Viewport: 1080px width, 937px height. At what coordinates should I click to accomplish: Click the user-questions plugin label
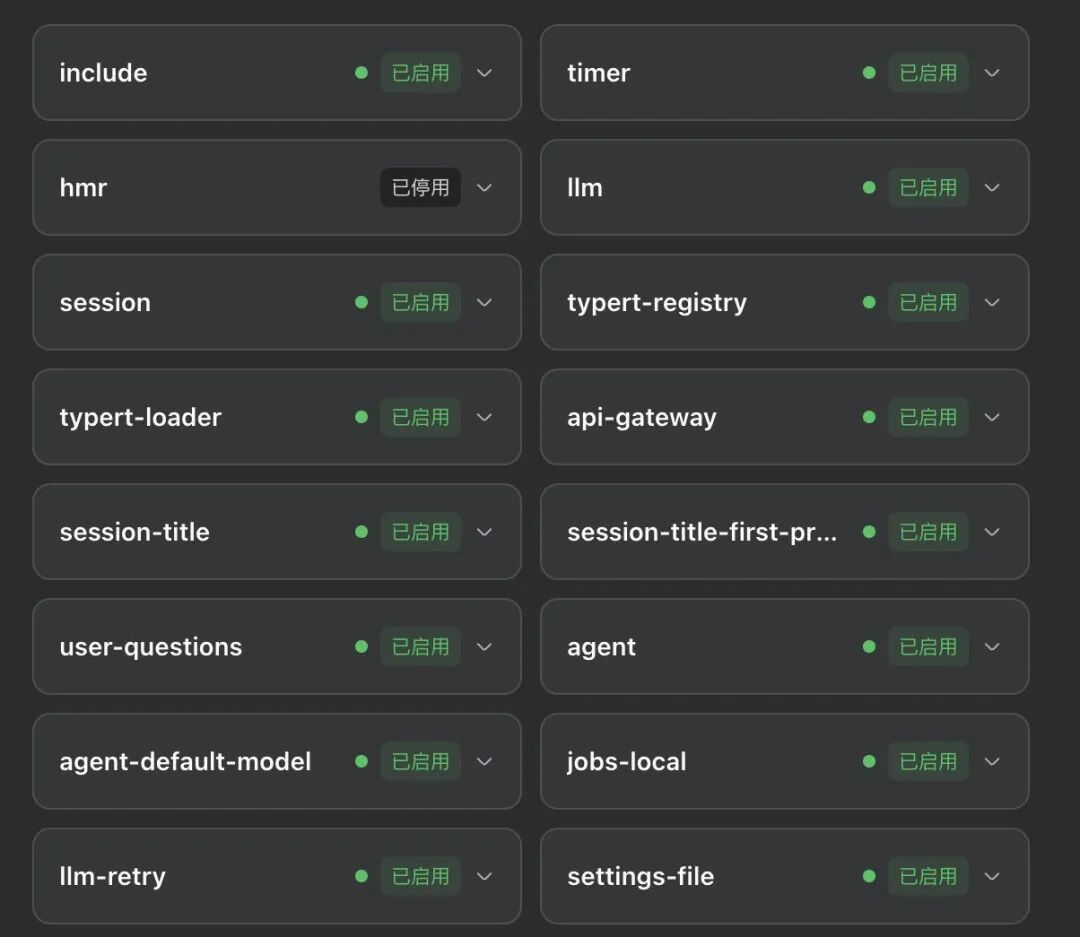[151, 648]
